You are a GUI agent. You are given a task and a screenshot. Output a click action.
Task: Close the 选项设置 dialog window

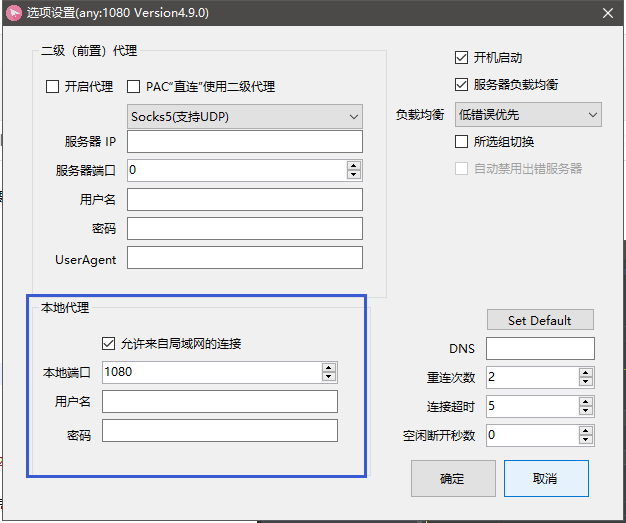608,13
